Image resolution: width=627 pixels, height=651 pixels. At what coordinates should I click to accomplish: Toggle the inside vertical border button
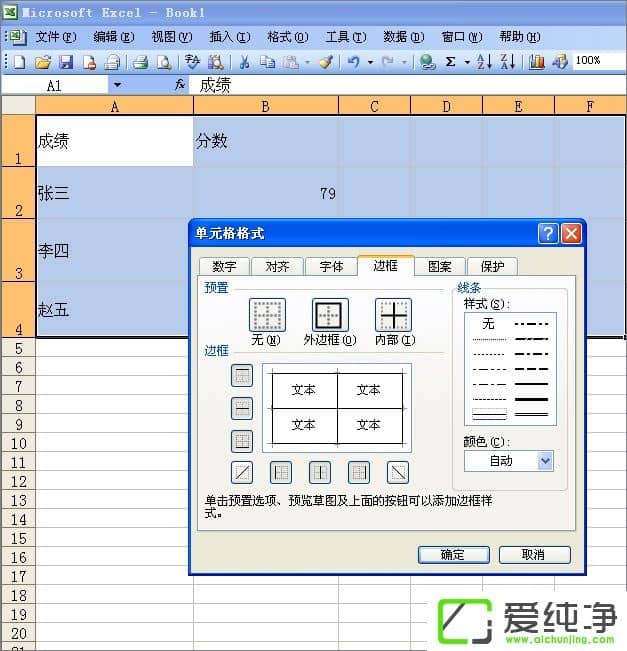click(x=320, y=472)
